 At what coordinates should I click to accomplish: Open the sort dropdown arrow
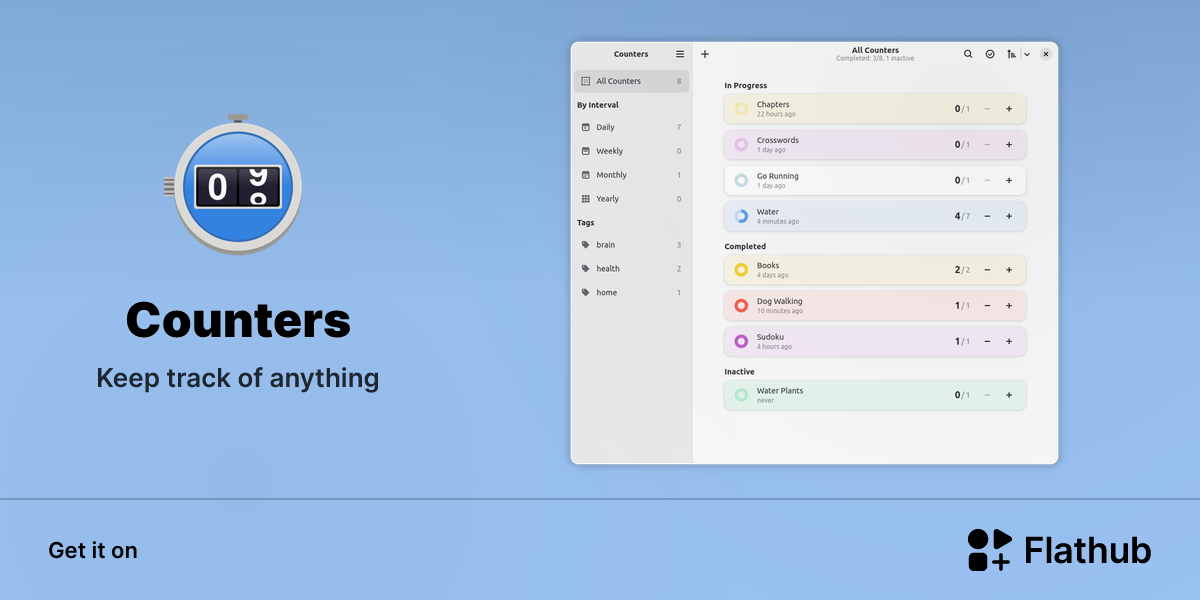coord(1027,54)
